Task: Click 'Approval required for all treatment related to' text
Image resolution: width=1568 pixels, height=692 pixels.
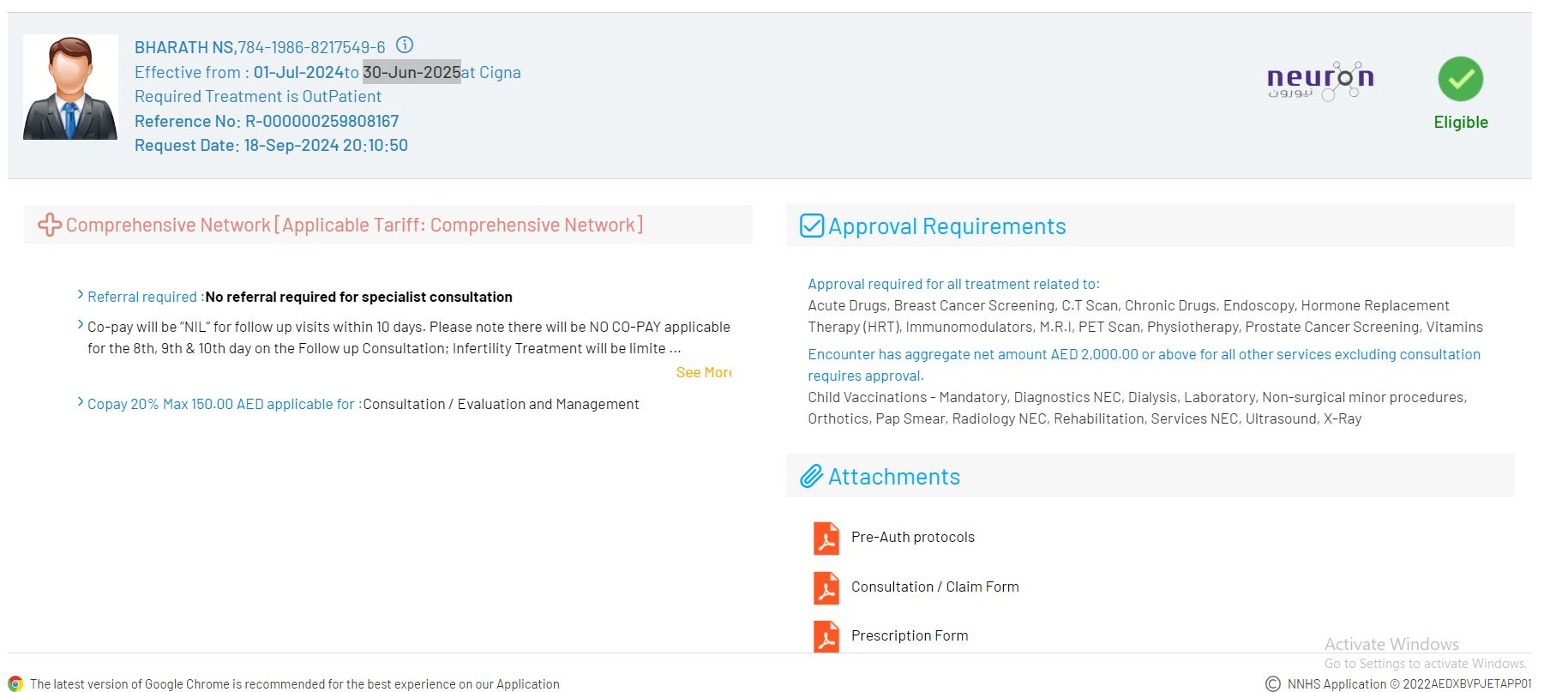Action: (x=953, y=284)
